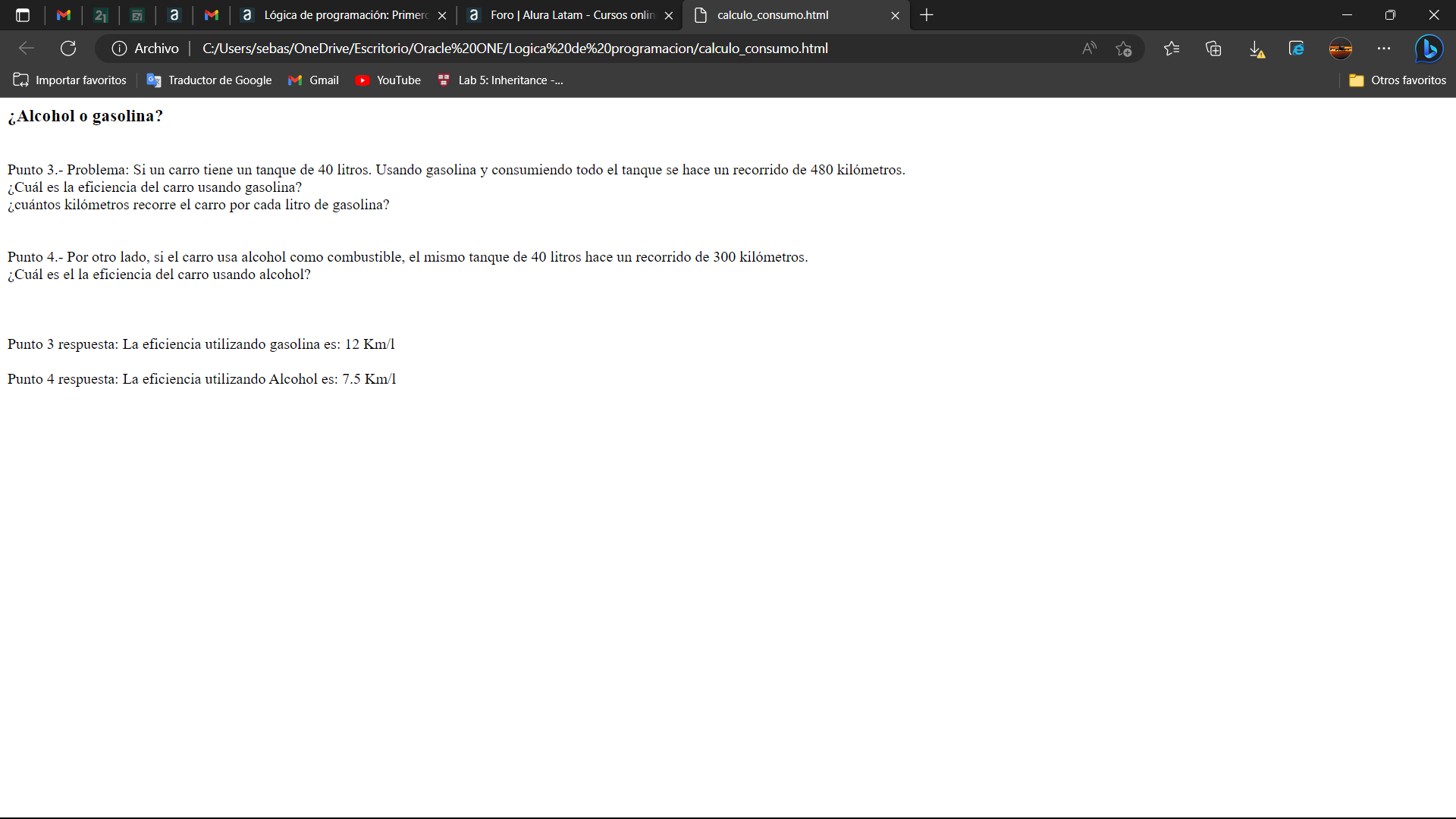
Task: Open the tab actions menu icon
Action: [x=23, y=15]
